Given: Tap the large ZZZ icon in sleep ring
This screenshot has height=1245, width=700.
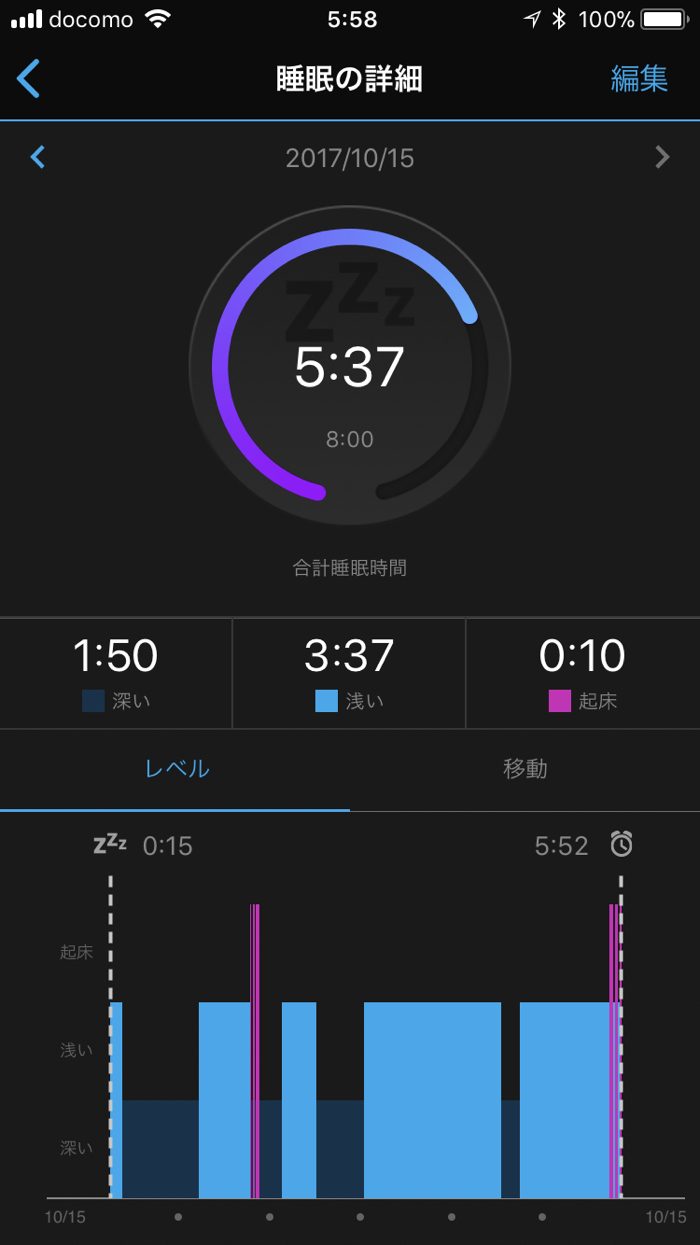Looking at the screenshot, I should [x=349, y=301].
